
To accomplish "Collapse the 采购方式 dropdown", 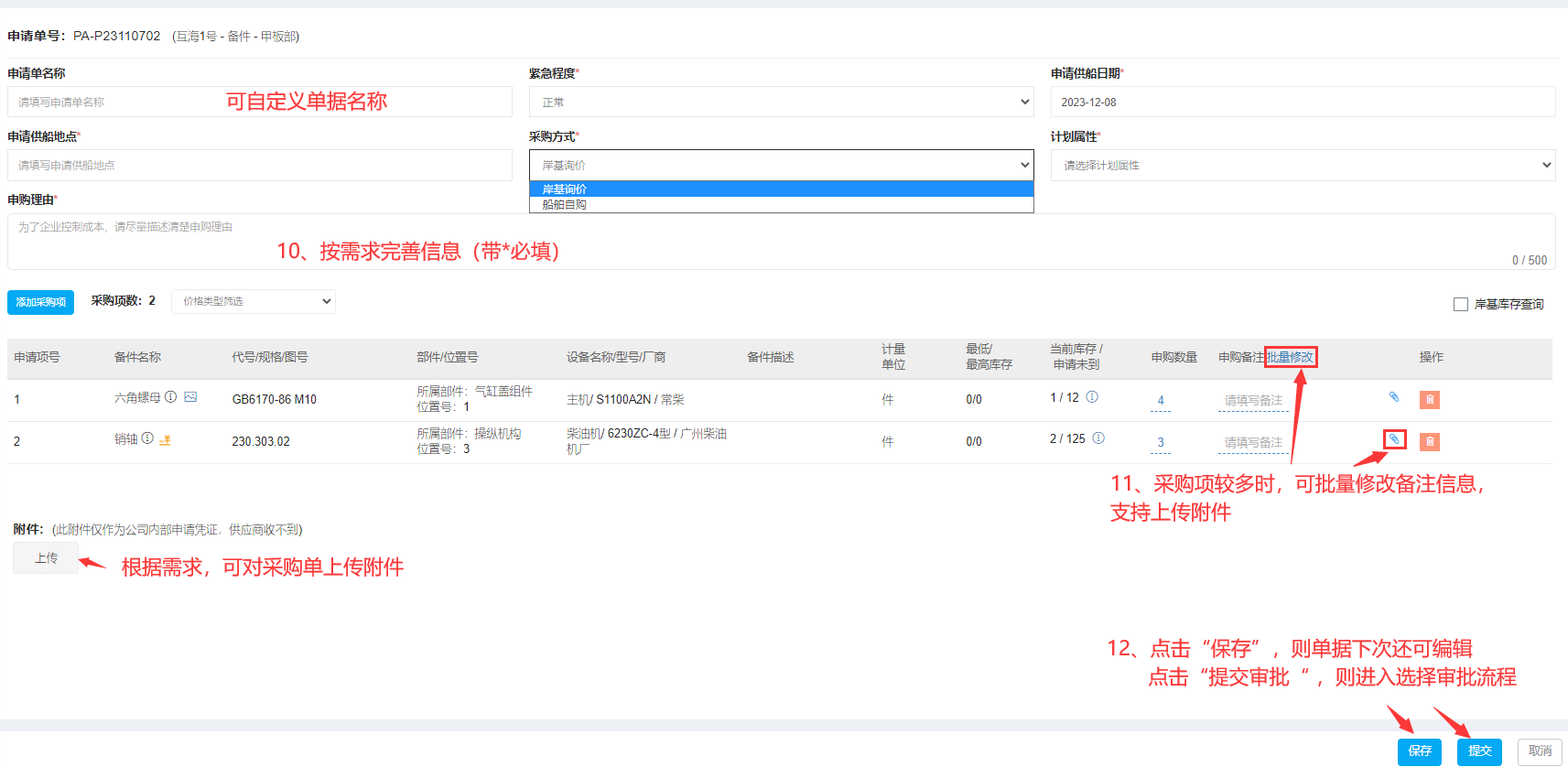I will point(782,165).
